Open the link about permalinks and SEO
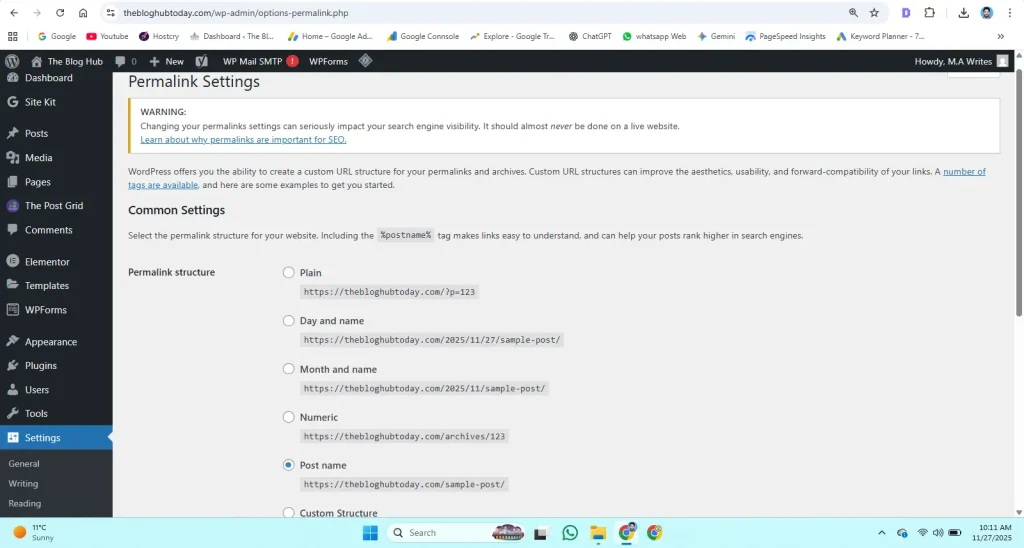1024x548 pixels. click(243, 140)
